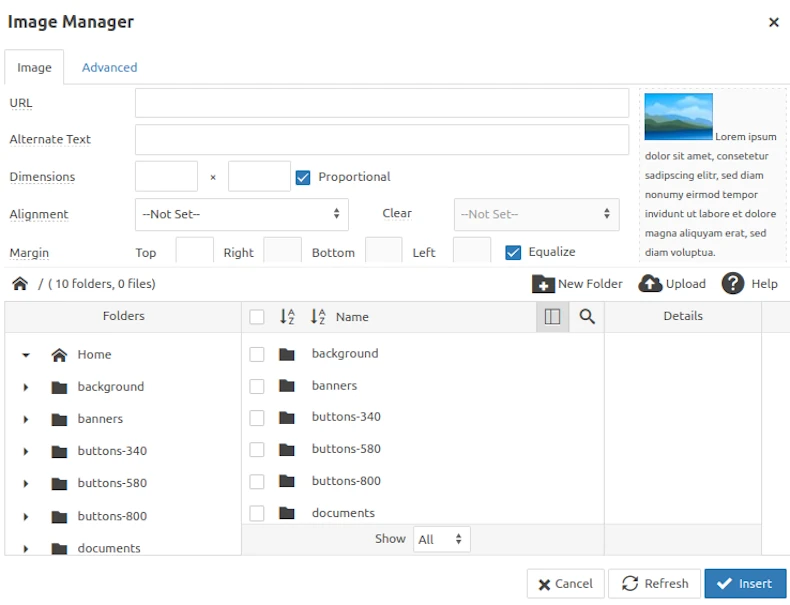This screenshot has width=790, height=605.
Task: Click the URL input field
Action: (x=381, y=103)
